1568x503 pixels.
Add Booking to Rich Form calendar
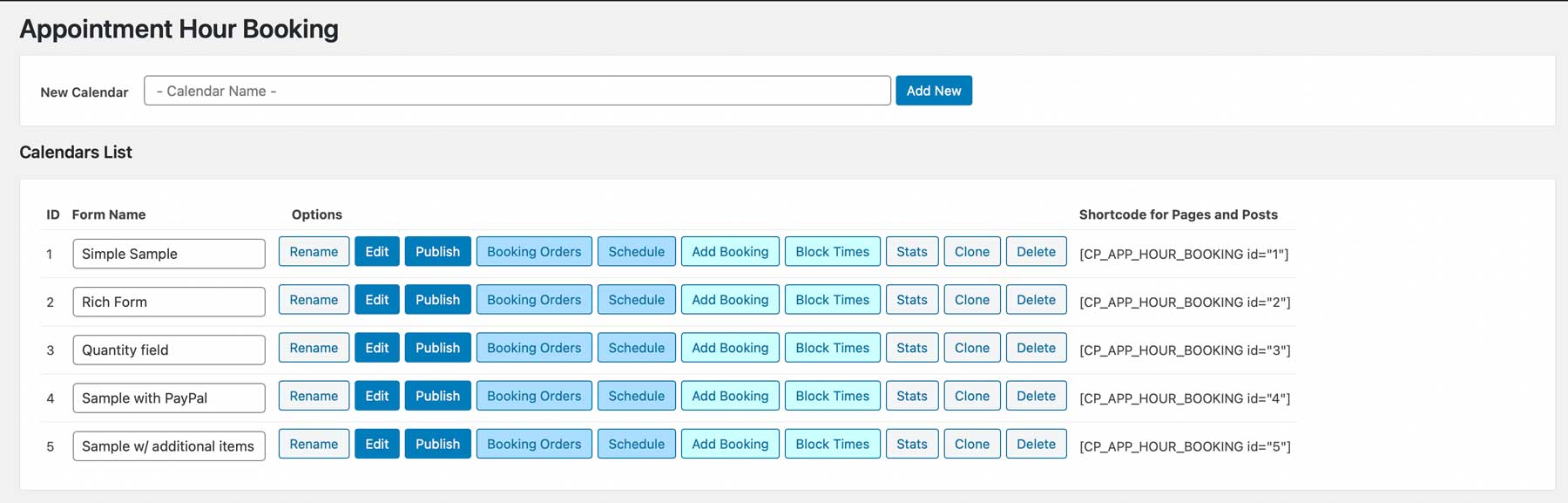730,300
